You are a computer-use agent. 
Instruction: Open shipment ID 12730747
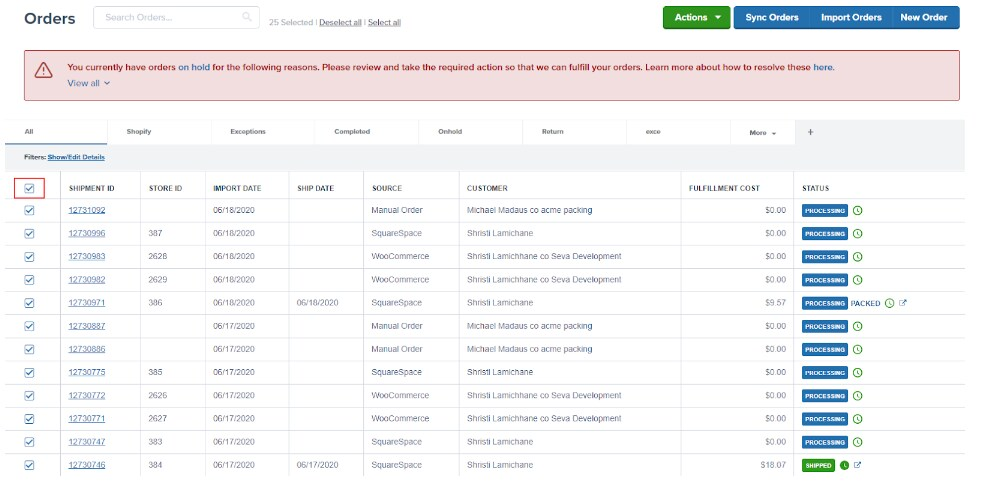[x=87, y=442]
